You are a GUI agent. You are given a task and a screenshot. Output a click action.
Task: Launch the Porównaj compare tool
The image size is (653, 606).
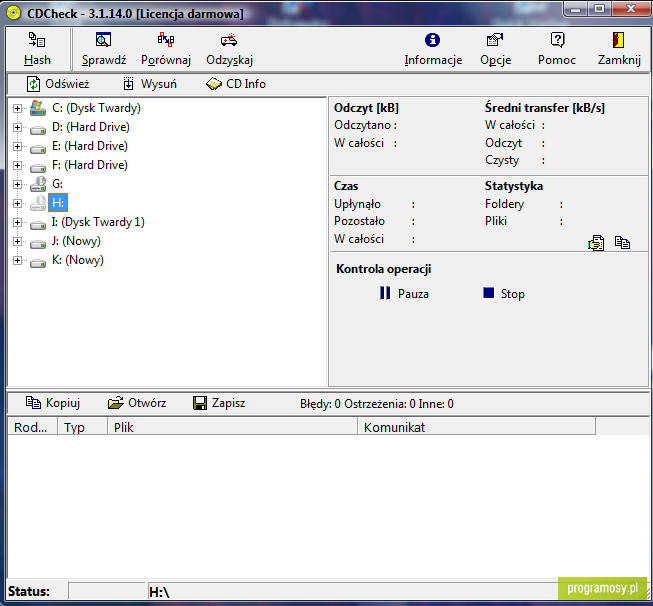click(166, 49)
